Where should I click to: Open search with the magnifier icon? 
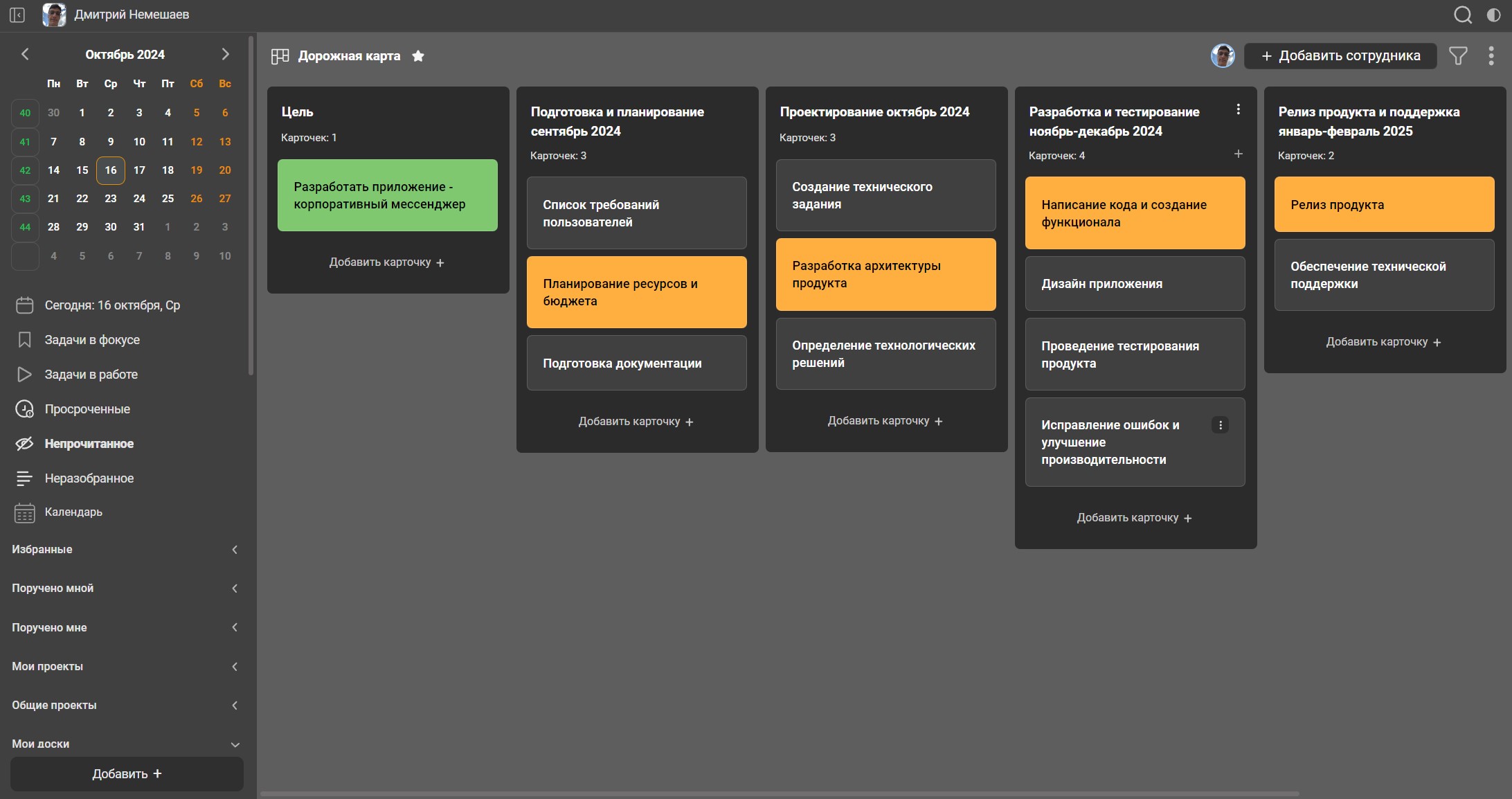(1462, 15)
